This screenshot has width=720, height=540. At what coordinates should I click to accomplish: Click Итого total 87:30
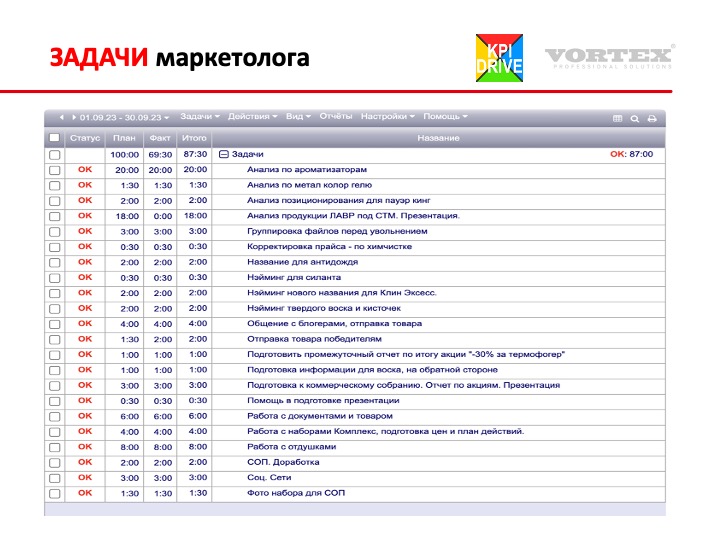pyautogui.click(x=195, y=154)
